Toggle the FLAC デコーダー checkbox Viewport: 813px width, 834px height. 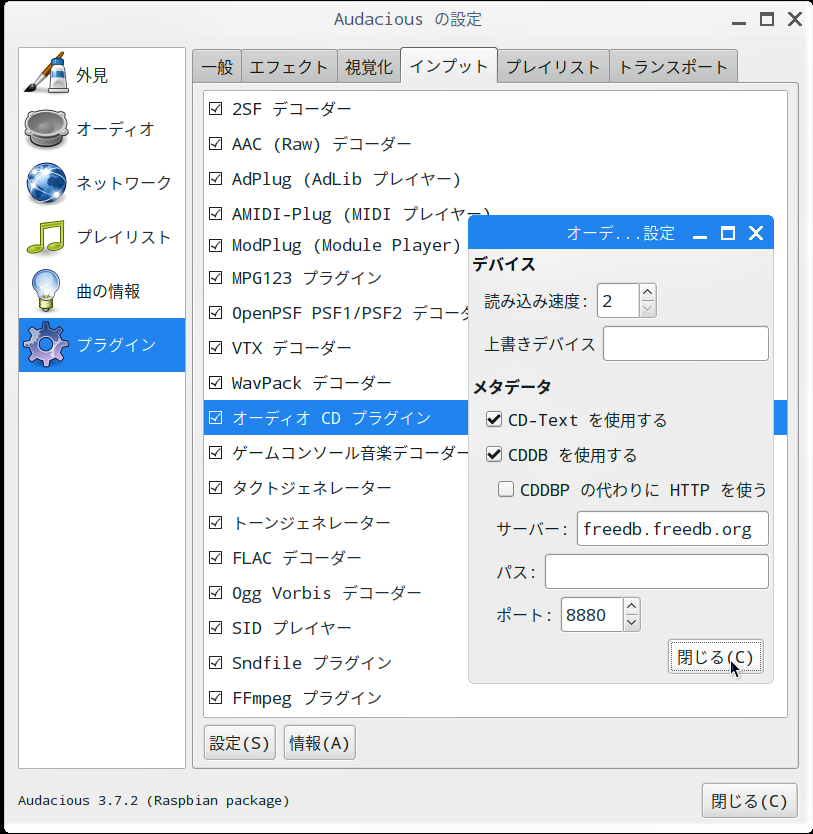coord(215,557)
